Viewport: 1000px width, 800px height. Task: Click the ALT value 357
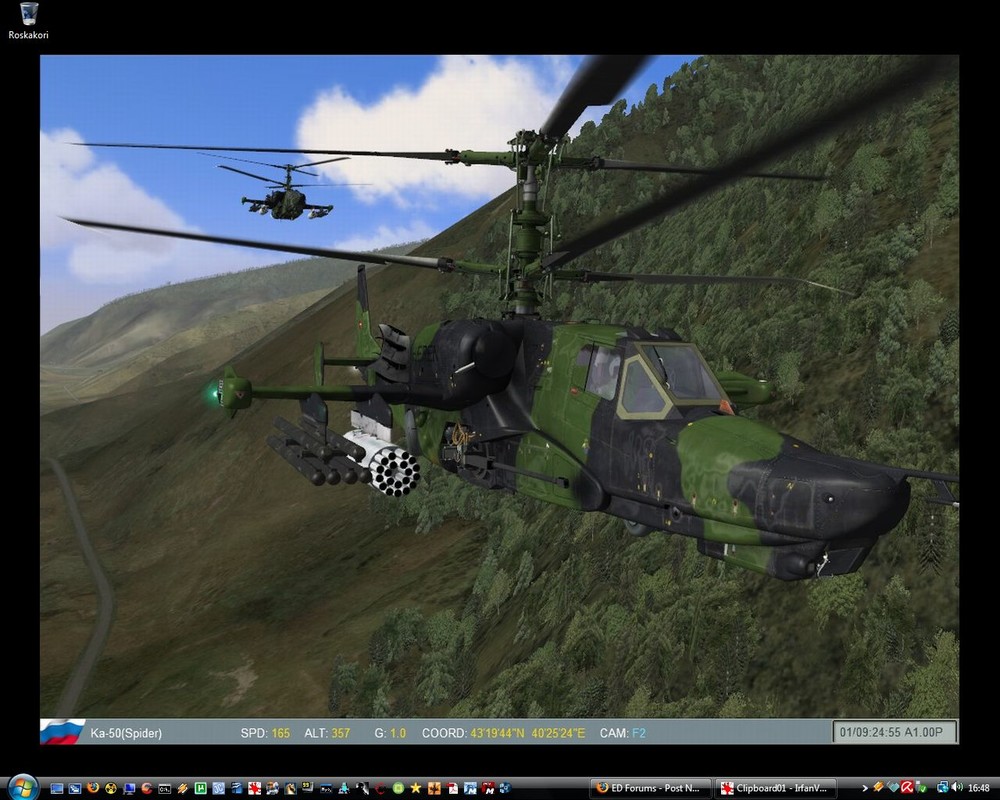coord(341,733)
